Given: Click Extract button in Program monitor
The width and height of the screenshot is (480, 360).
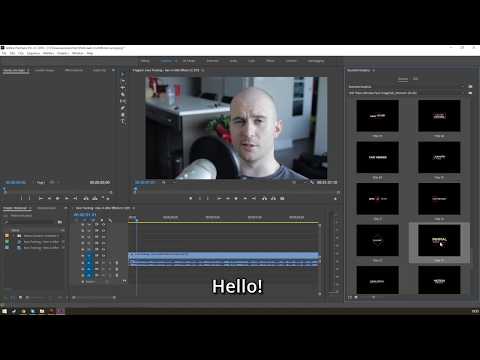Looking at the screenshot, I should coord(273,198).
